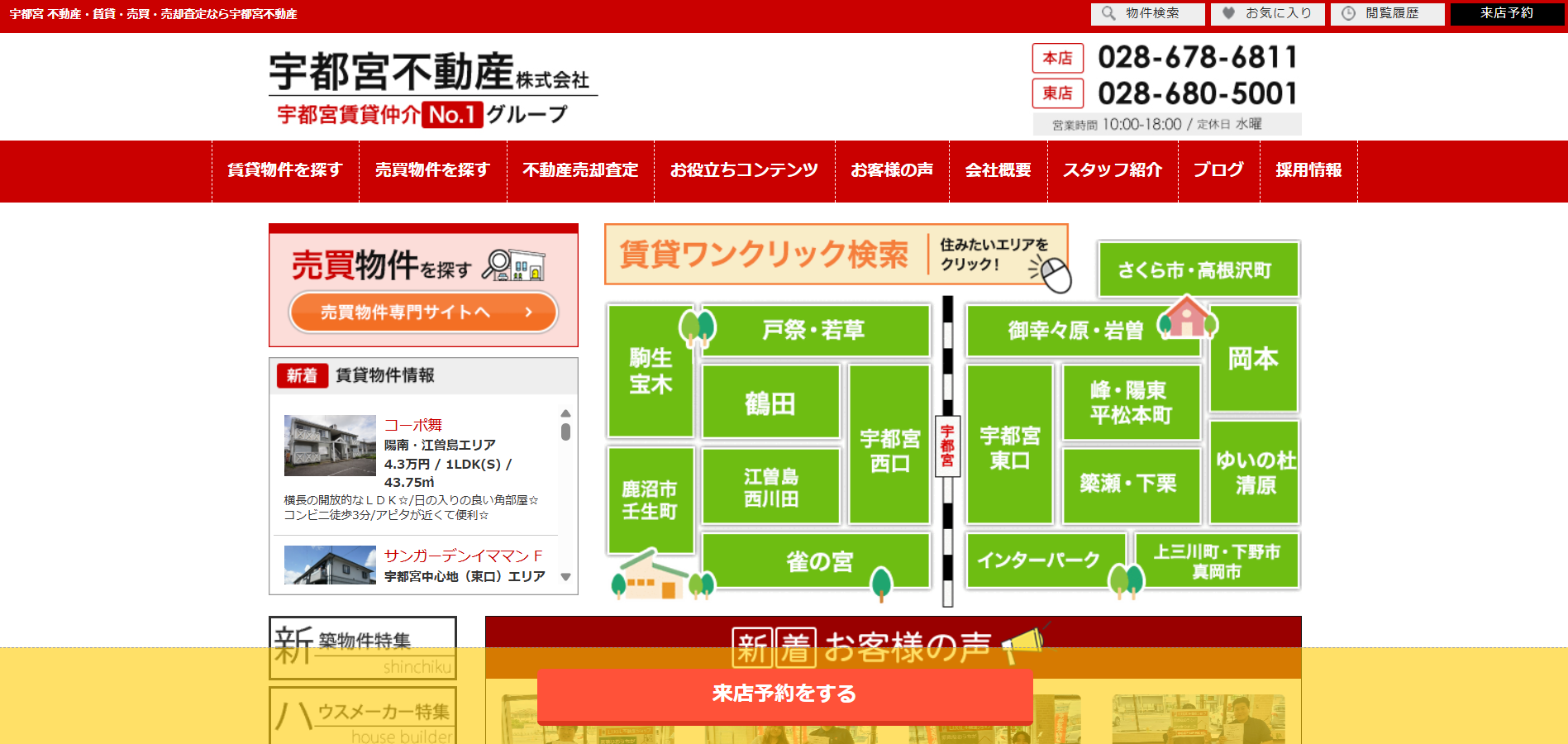The image size is (1568, 744).
Task: Open the 売買物件を探す menu
Action: click(433, 170)
